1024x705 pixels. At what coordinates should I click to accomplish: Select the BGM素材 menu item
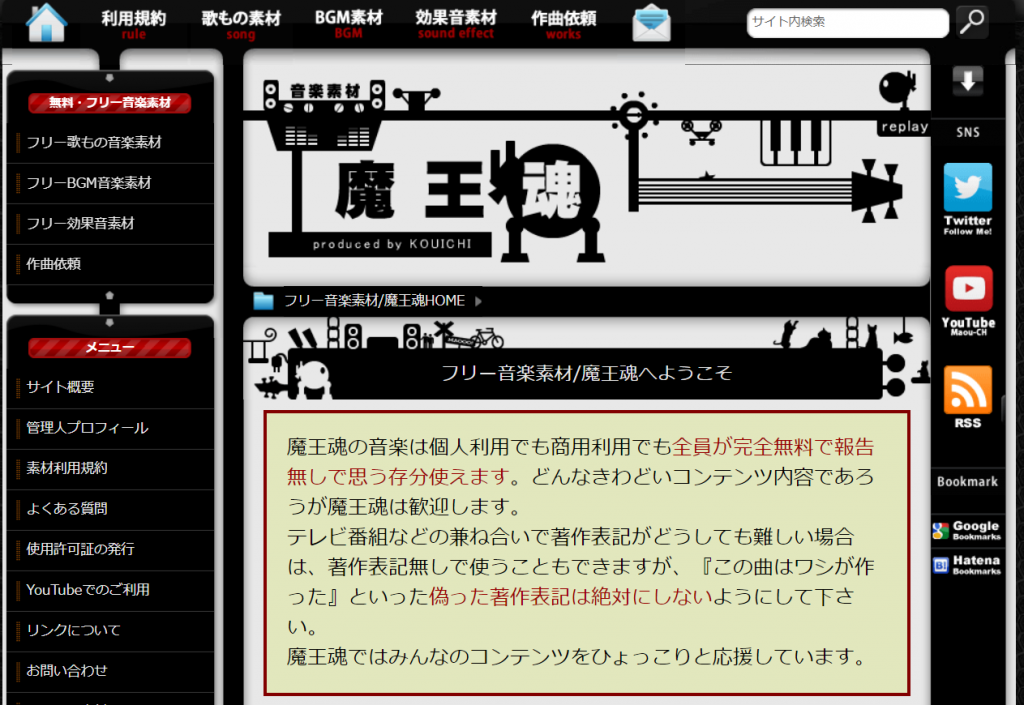click(x=348, y=24)
